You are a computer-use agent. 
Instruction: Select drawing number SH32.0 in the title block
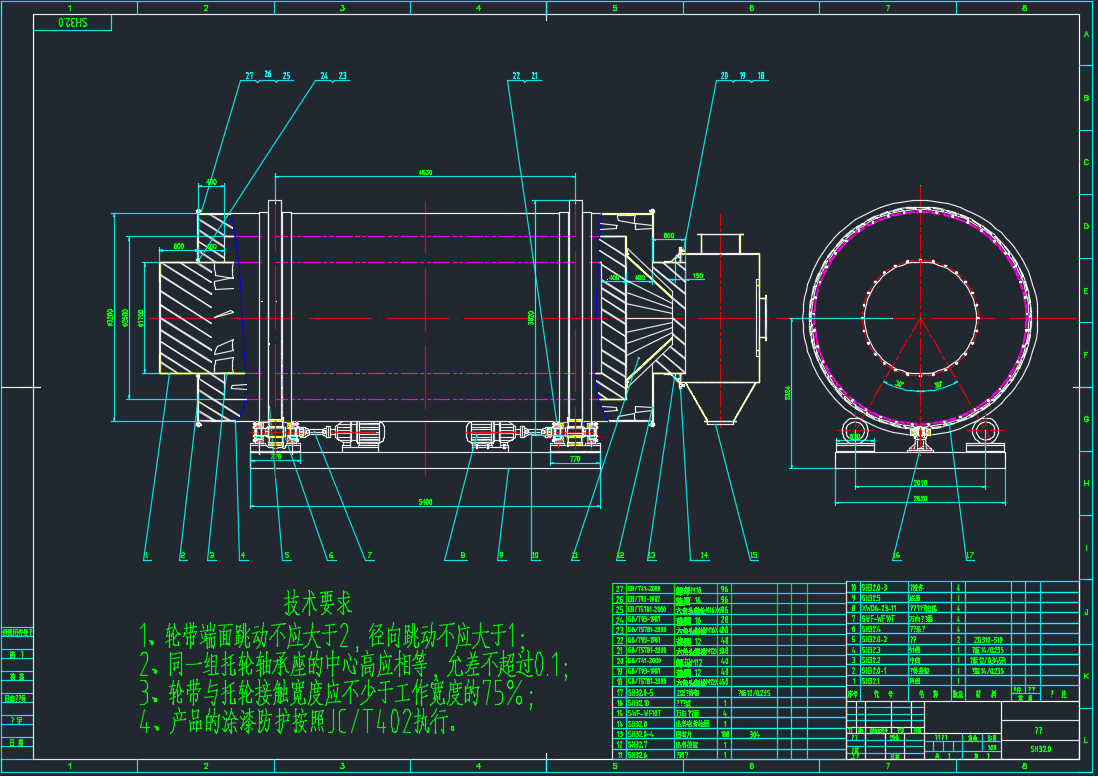click(x=1039, y=749)
